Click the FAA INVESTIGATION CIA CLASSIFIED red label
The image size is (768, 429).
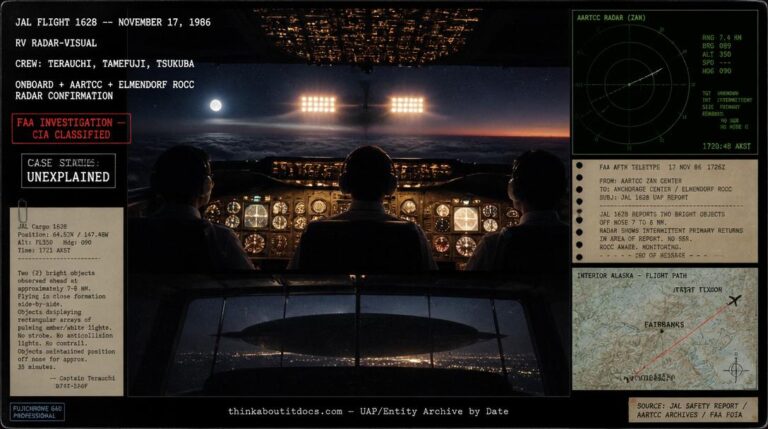click(x=72, y=128)
